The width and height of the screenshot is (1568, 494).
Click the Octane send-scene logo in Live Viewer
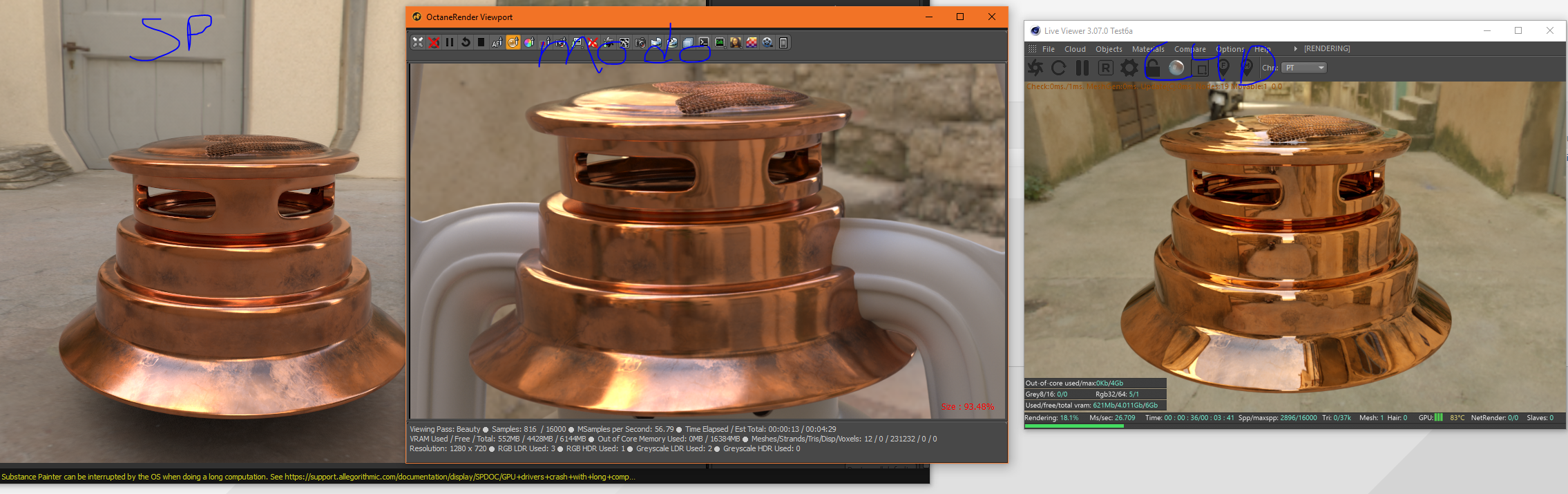point(1035,68)
